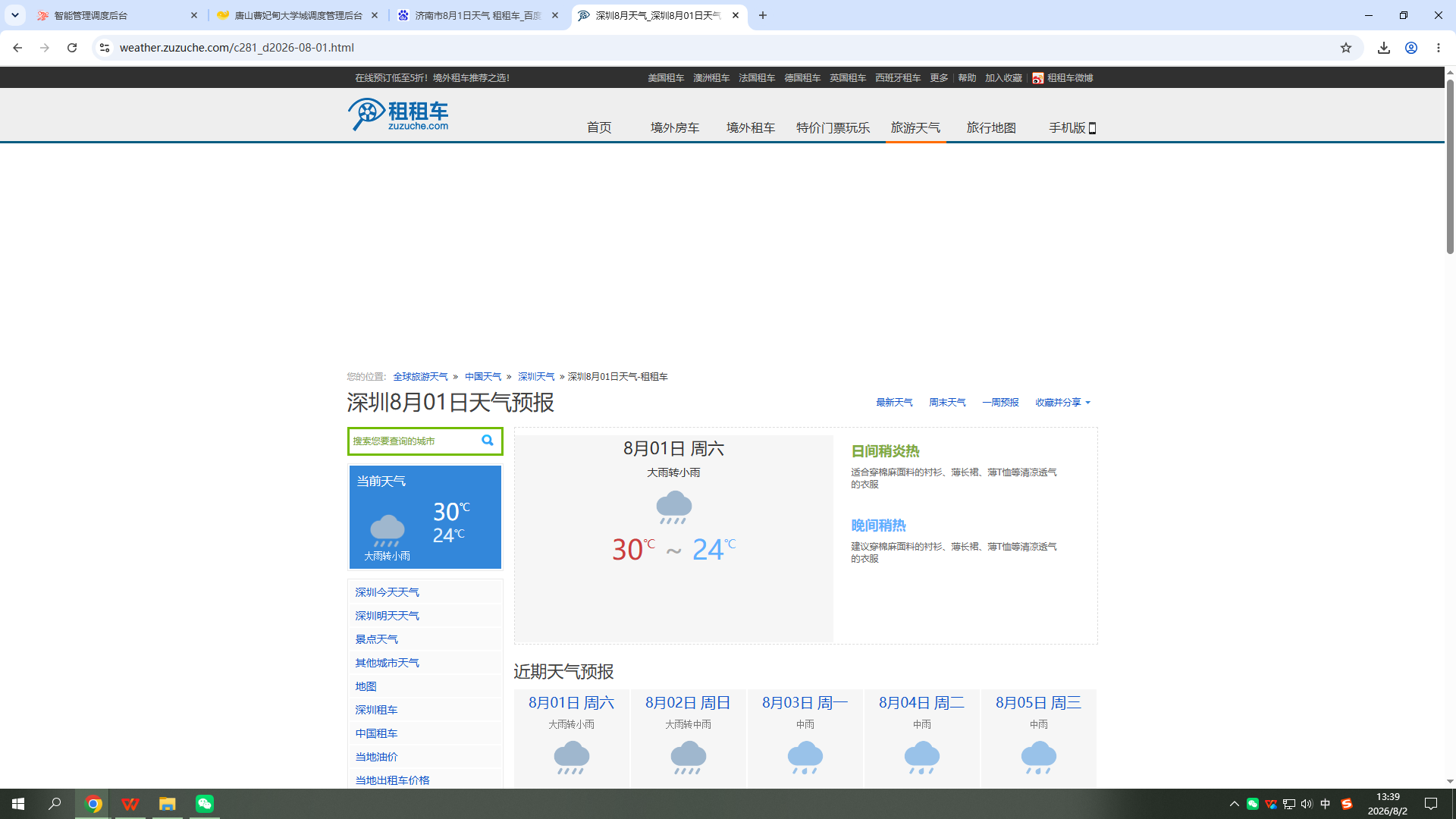Open 深圳今天天气 sidebar link
The height and width of the screenshot is (819, 1456).
[x=387, y=592]
